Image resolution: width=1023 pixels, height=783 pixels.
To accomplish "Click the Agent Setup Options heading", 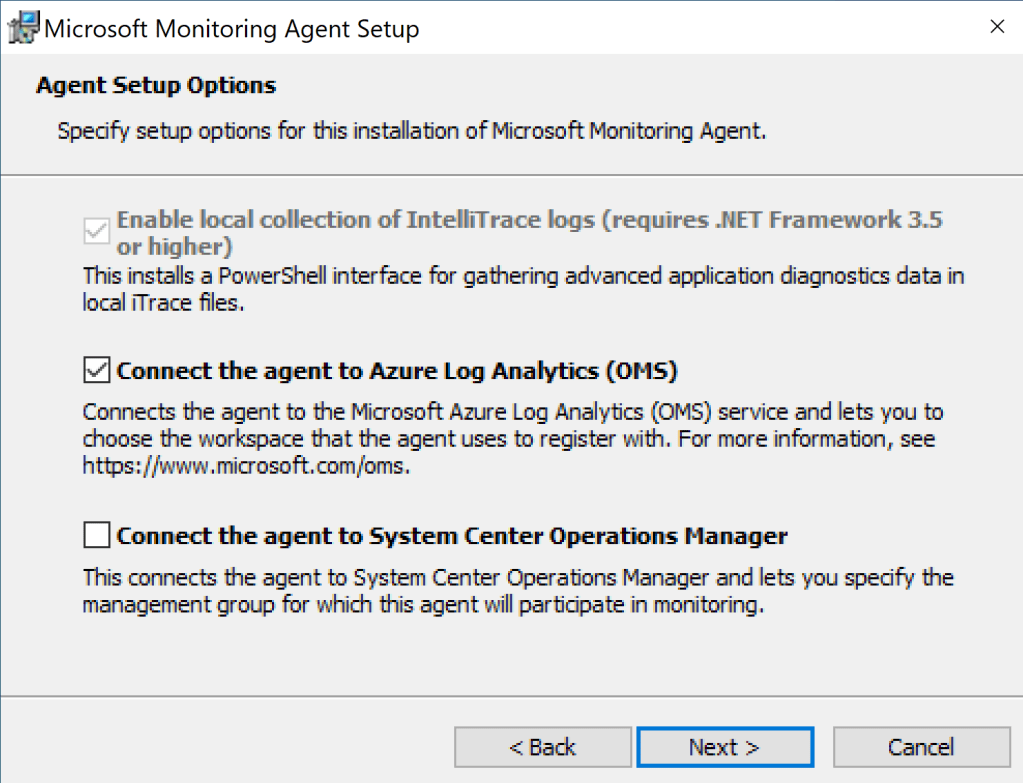I will click(x=156, y=86).
